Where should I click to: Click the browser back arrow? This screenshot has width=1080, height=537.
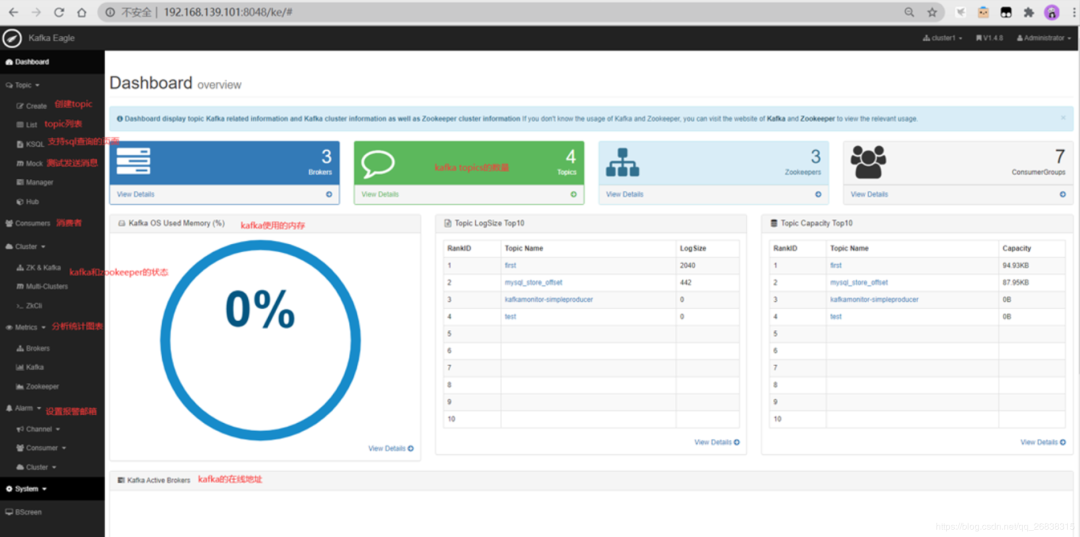coord(13,12)
